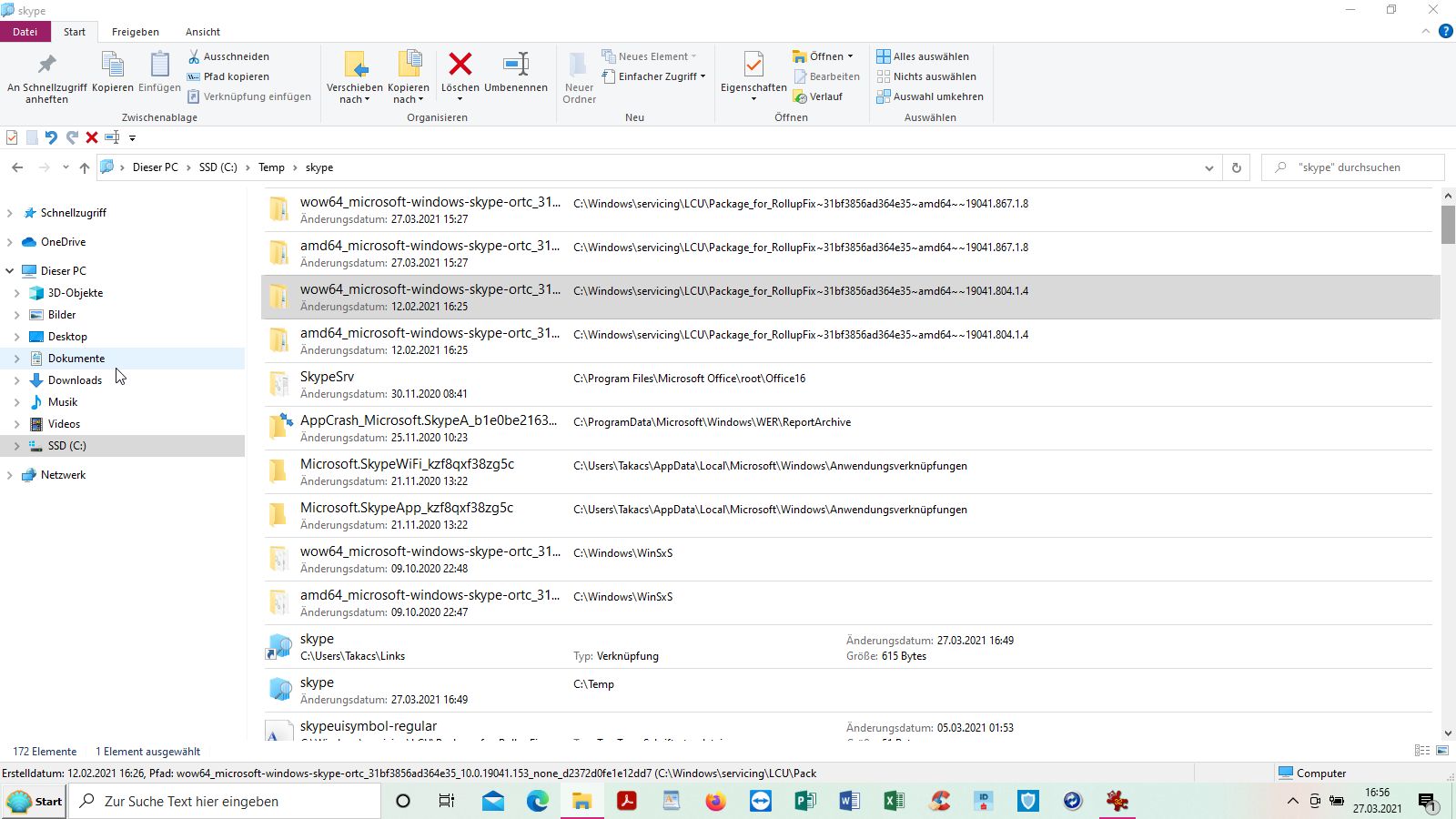Click Alles auswählen
The height and width of the screenshot is (819, 1456).
[x=923, y=56]
